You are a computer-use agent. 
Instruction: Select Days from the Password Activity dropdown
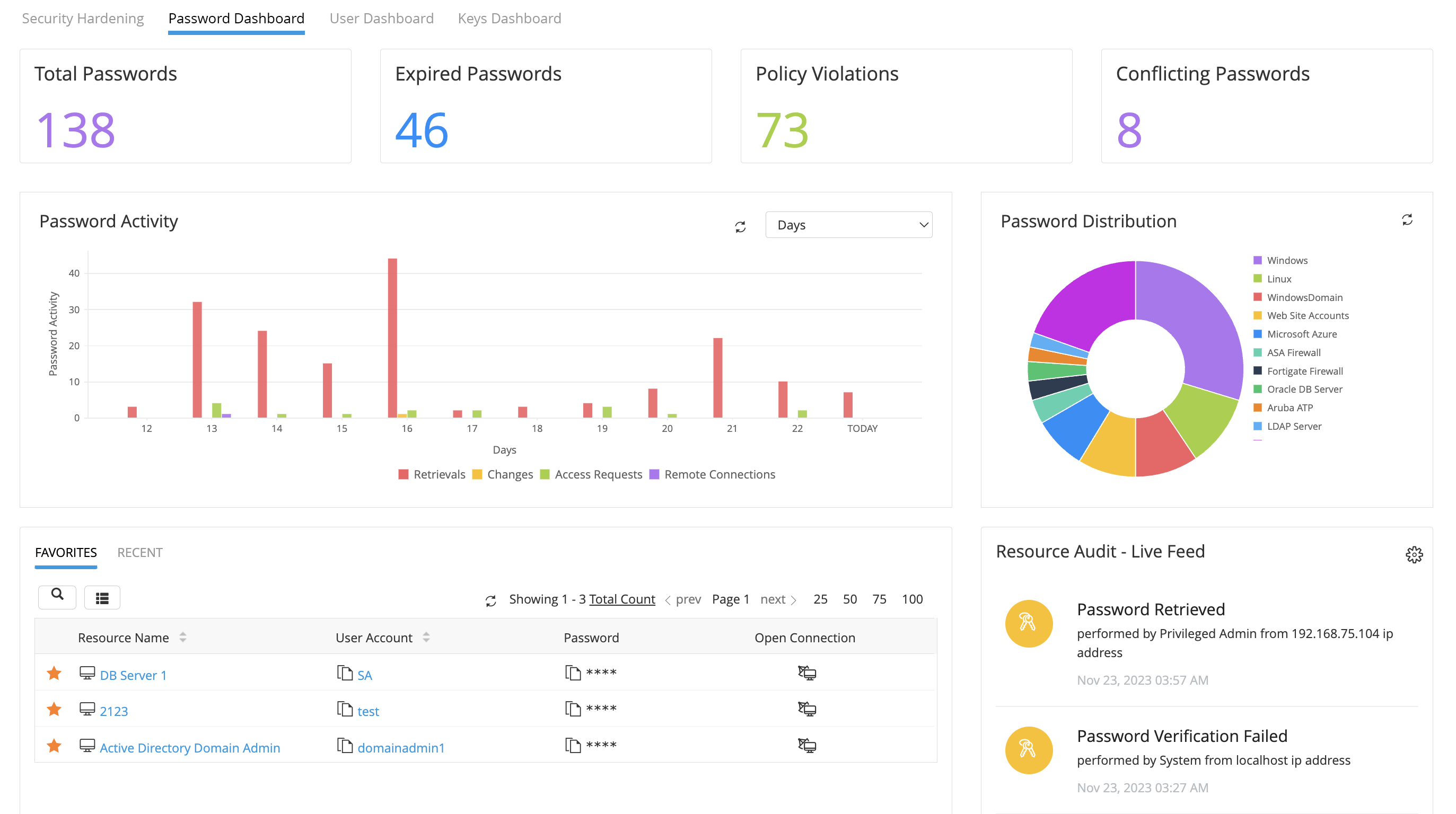(847, 224)
